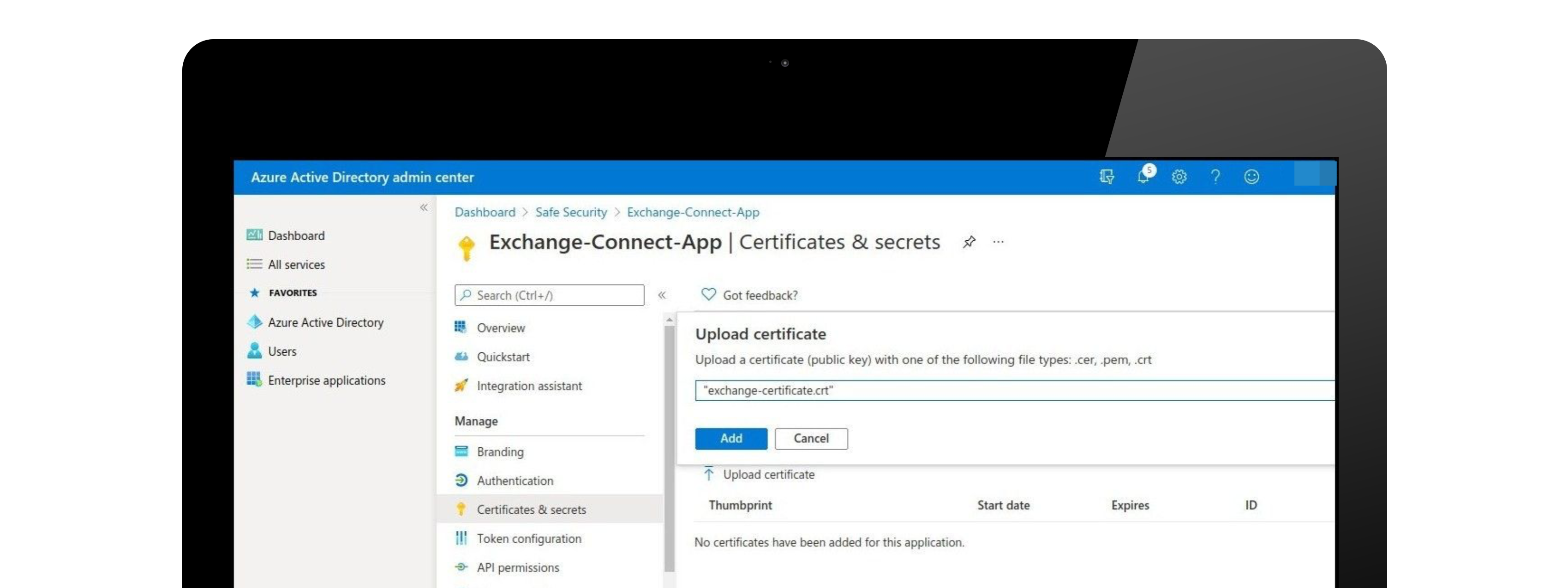
Task: Click the Got feedback heart icon
Action: pos(708,294)
